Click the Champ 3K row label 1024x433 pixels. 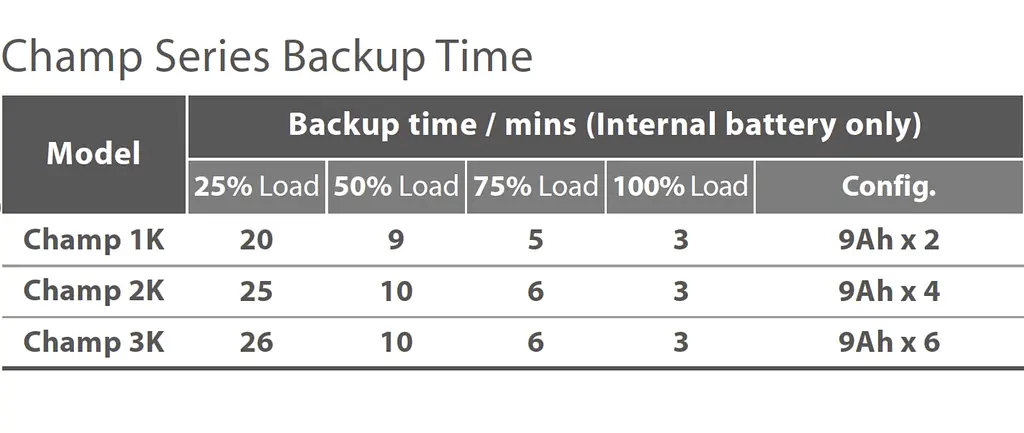[x=93, y=342]
